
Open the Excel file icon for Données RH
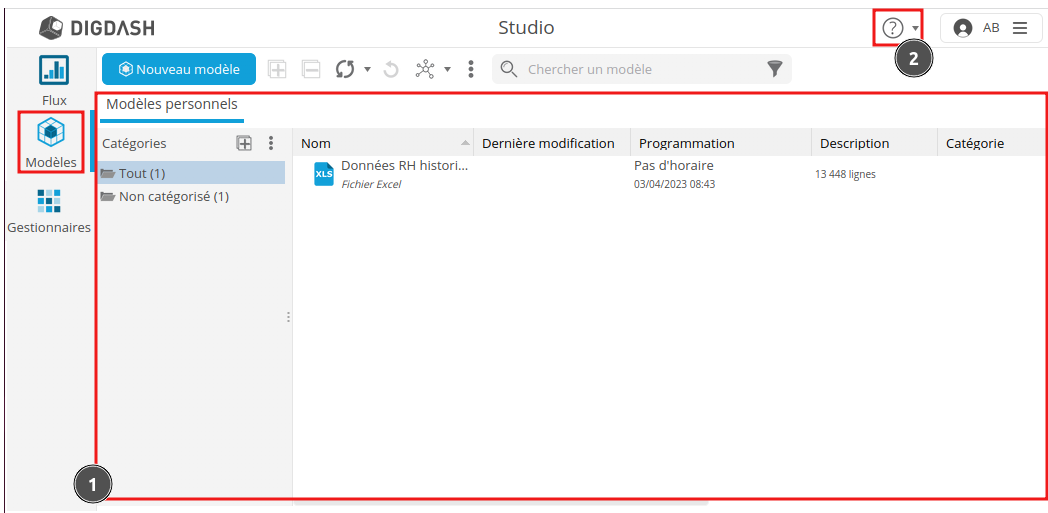324,174
